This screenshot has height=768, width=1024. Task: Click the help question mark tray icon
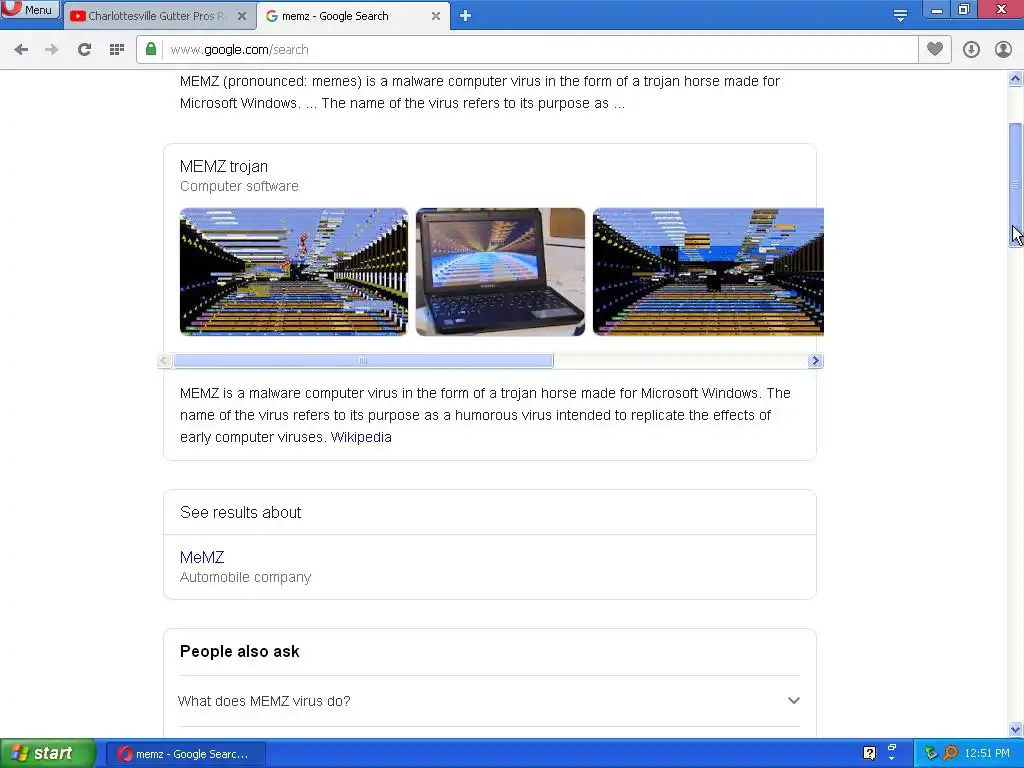(869, 753)
